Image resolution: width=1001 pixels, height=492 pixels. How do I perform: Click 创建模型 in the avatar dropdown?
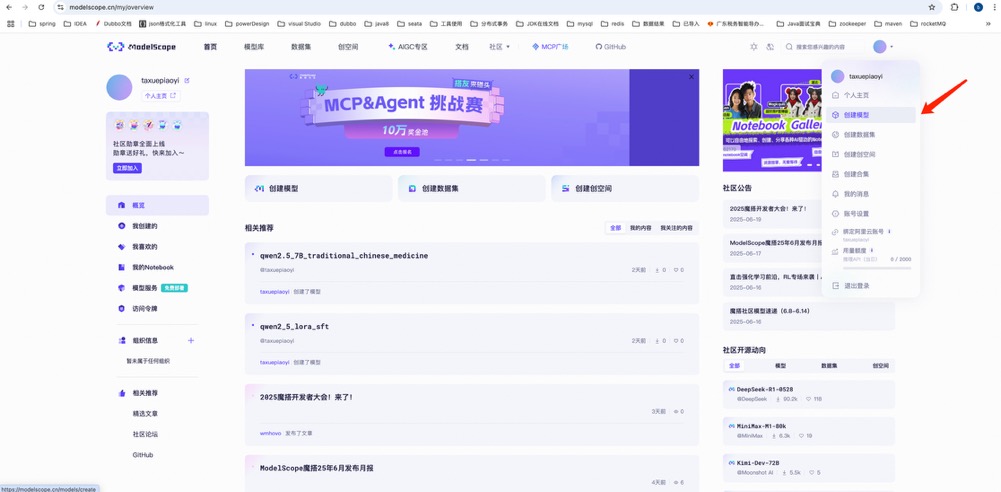click(871, 115)
